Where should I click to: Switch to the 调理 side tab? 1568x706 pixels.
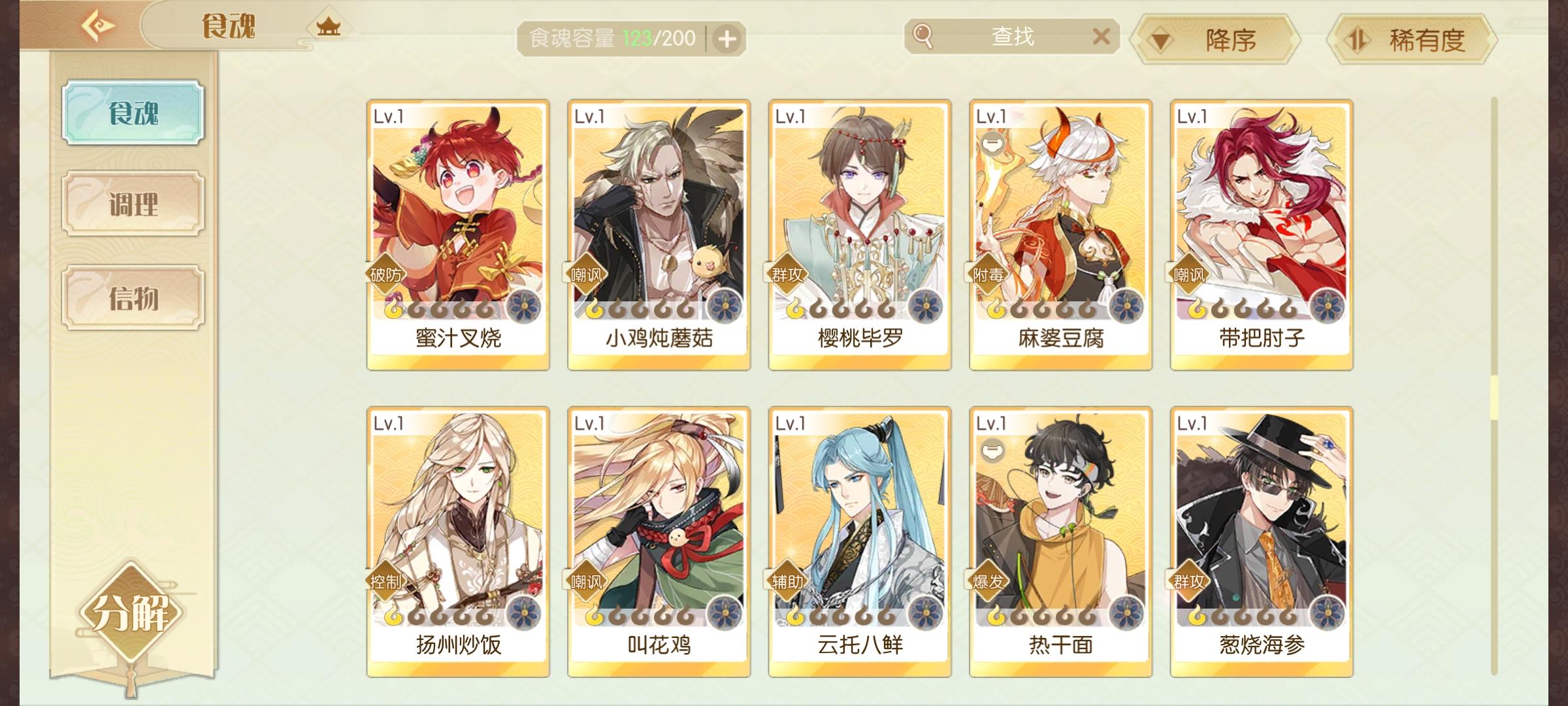pos(133,204)
